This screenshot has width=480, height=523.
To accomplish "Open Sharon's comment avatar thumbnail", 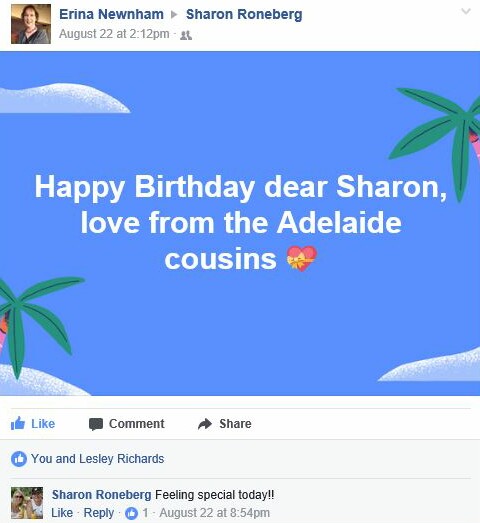I will tap(27, 503).
